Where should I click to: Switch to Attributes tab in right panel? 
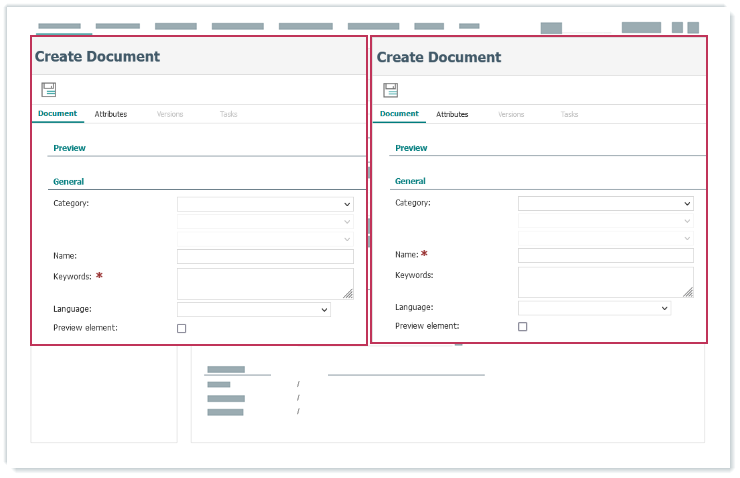click(x=452, y=114)
